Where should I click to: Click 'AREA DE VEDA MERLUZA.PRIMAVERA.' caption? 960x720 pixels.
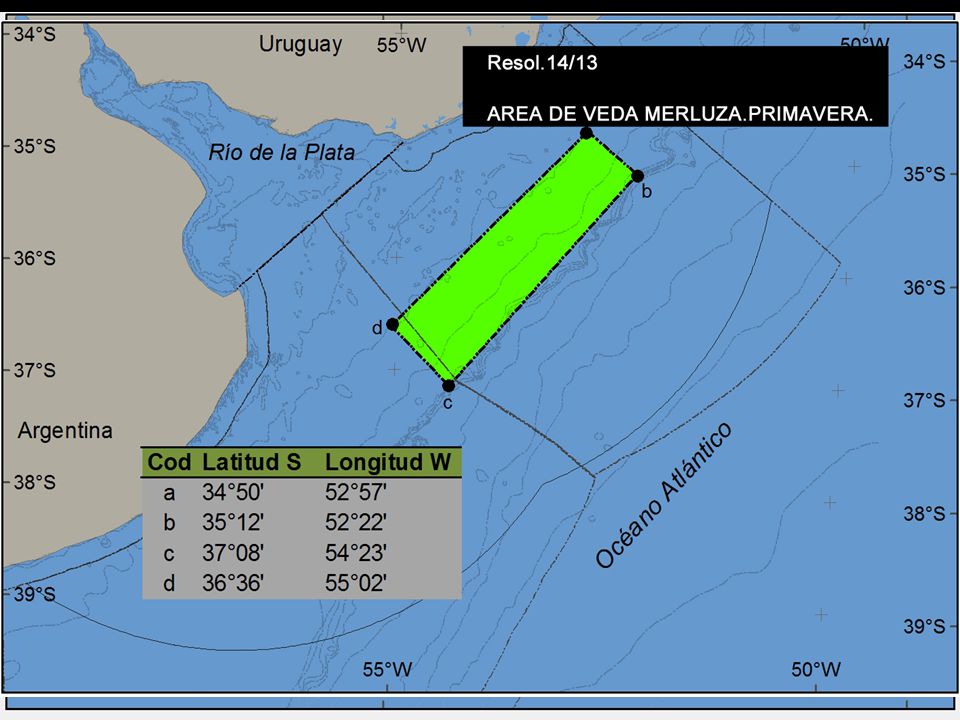[x=680, y=114]
